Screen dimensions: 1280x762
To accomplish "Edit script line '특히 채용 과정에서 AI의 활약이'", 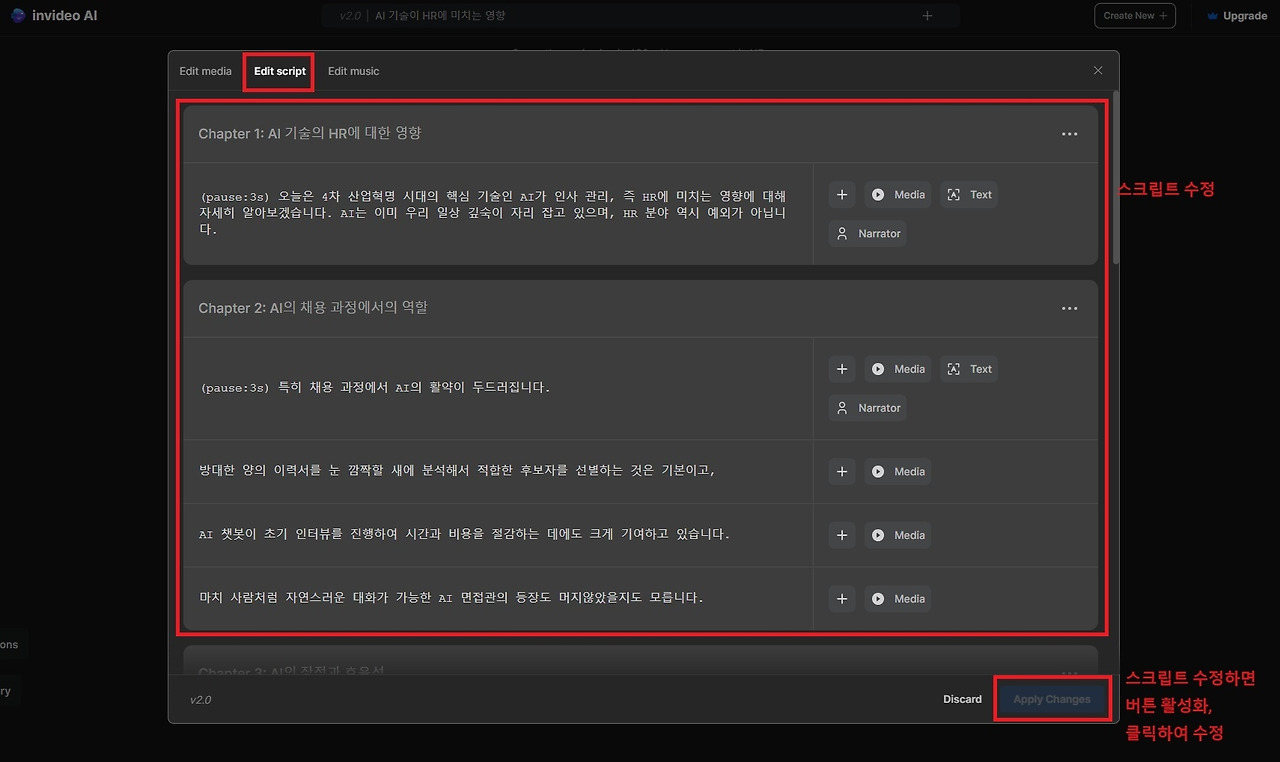I will click(x=375, y=387).
